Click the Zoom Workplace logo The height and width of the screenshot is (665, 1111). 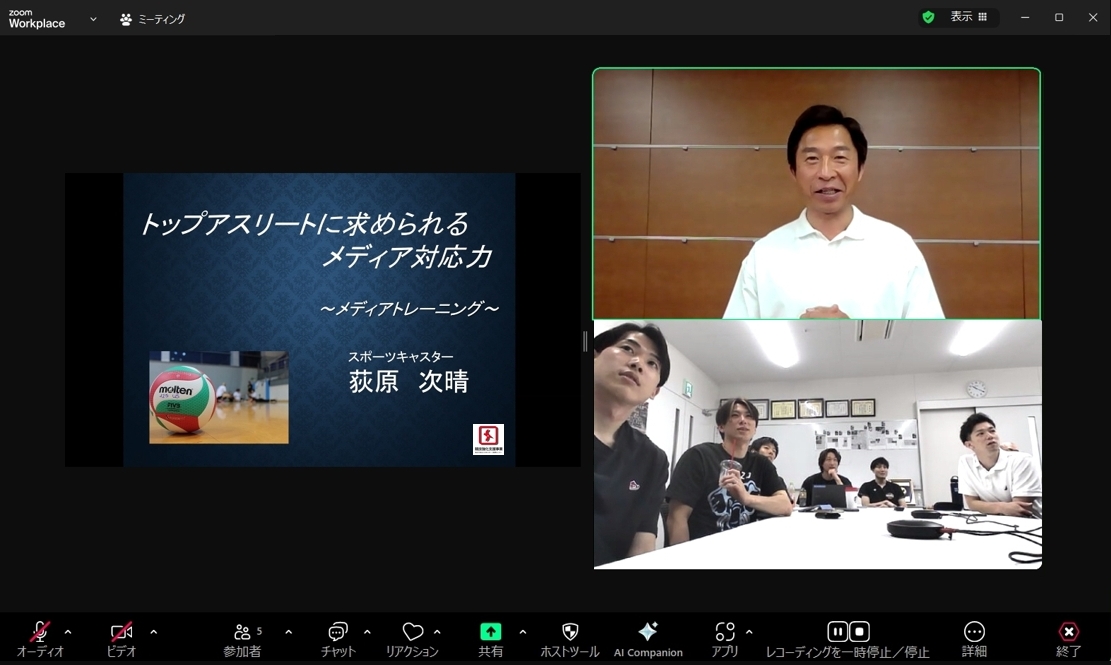tap(37, 19)
